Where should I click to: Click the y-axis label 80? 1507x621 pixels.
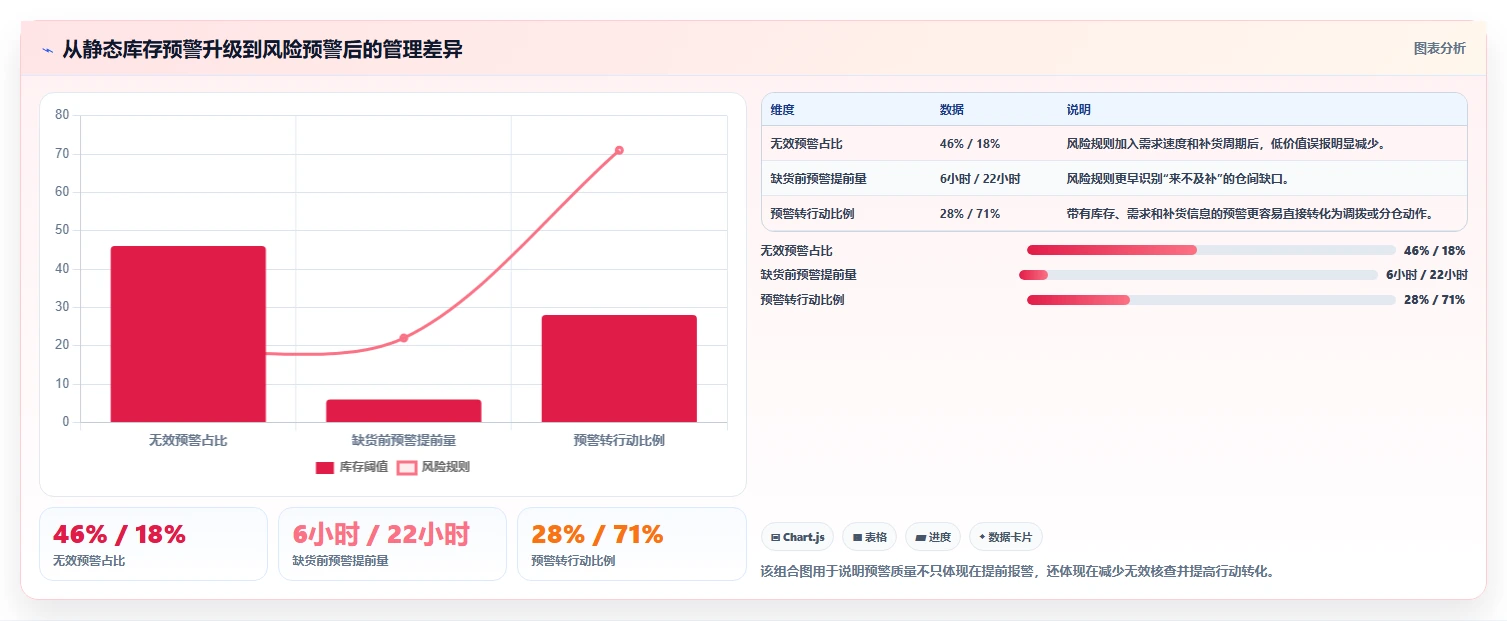tap(62, 115)
